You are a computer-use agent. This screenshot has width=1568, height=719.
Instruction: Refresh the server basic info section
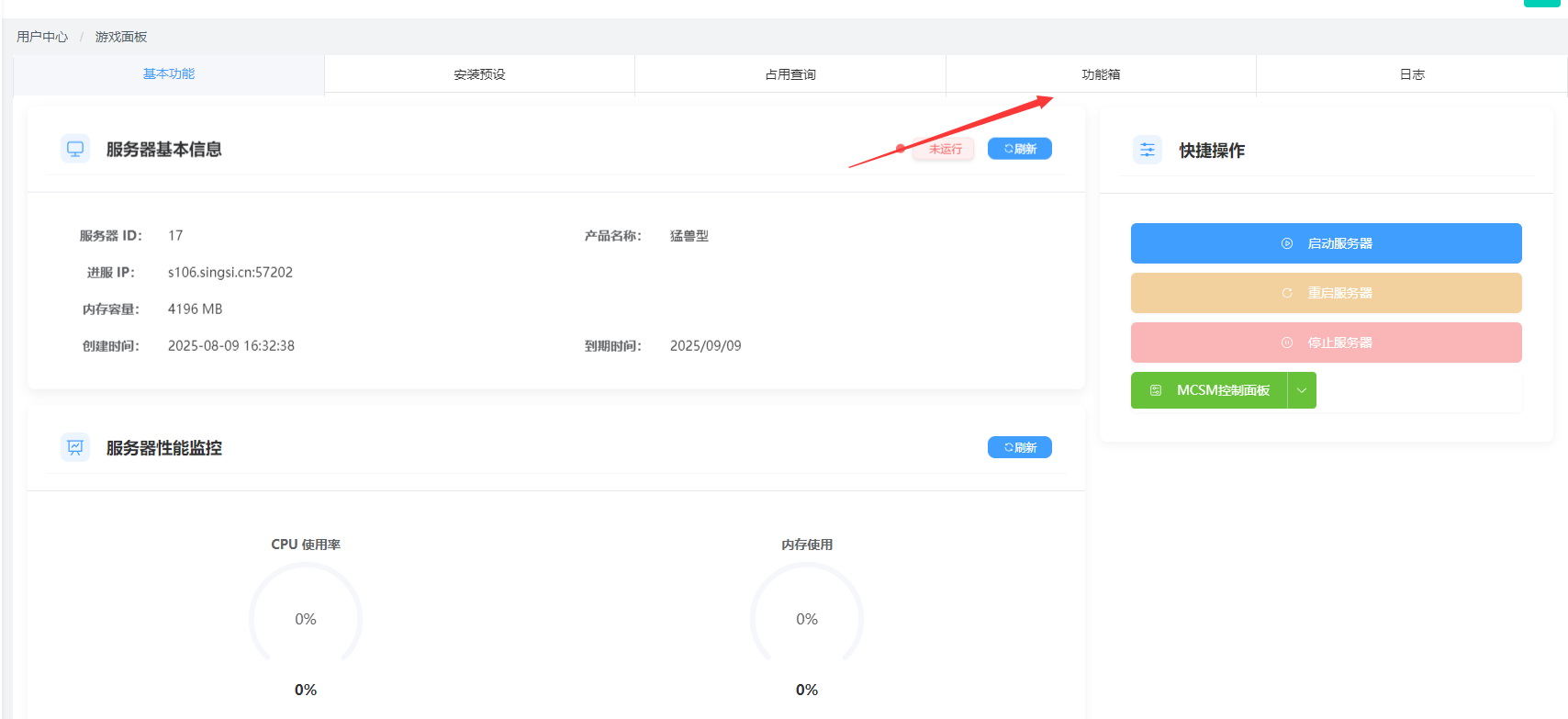(x=1020, y=149)
